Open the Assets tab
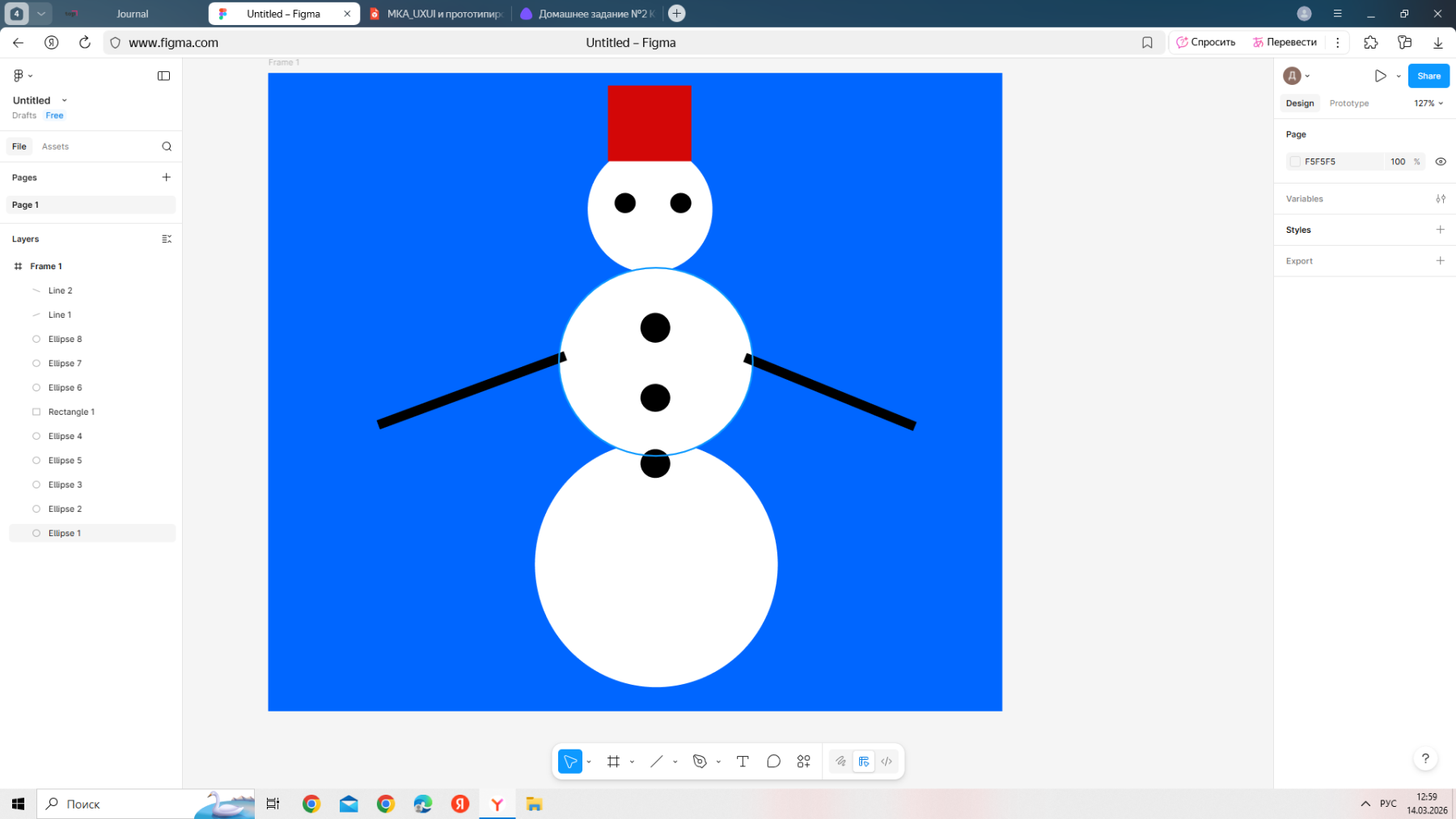 pos(55,146)
